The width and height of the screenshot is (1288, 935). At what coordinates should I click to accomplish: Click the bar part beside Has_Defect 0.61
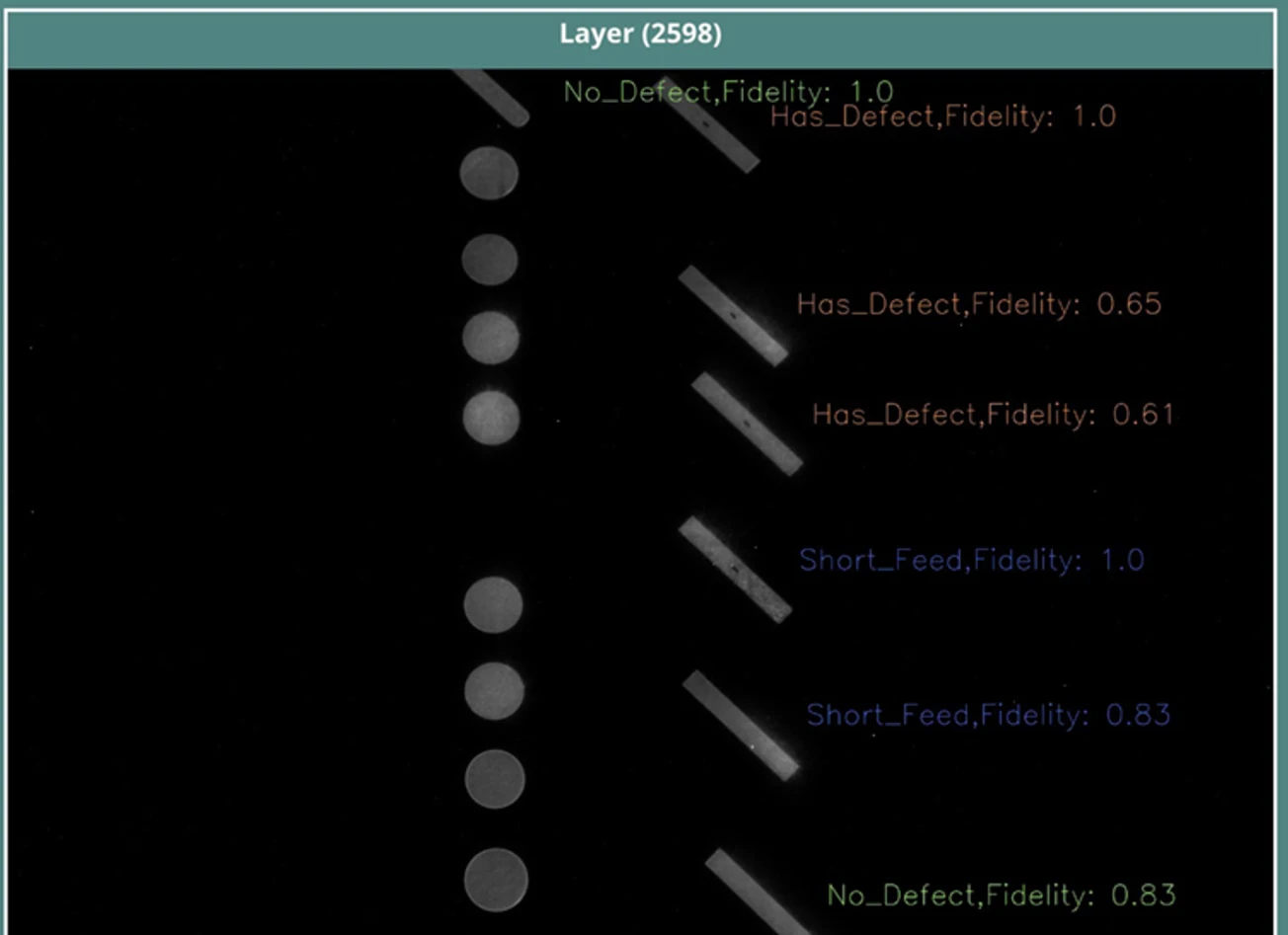[747, 424]
